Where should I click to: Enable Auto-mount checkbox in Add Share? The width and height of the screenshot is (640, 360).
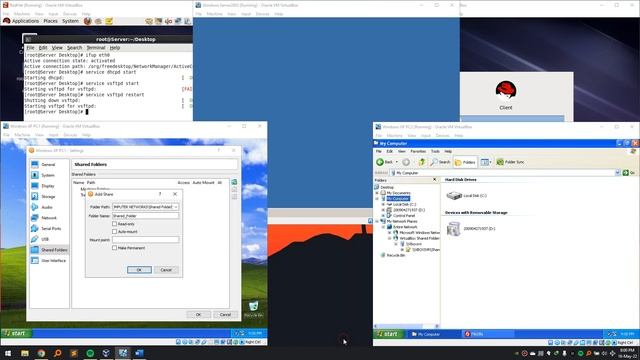(114, 231)
